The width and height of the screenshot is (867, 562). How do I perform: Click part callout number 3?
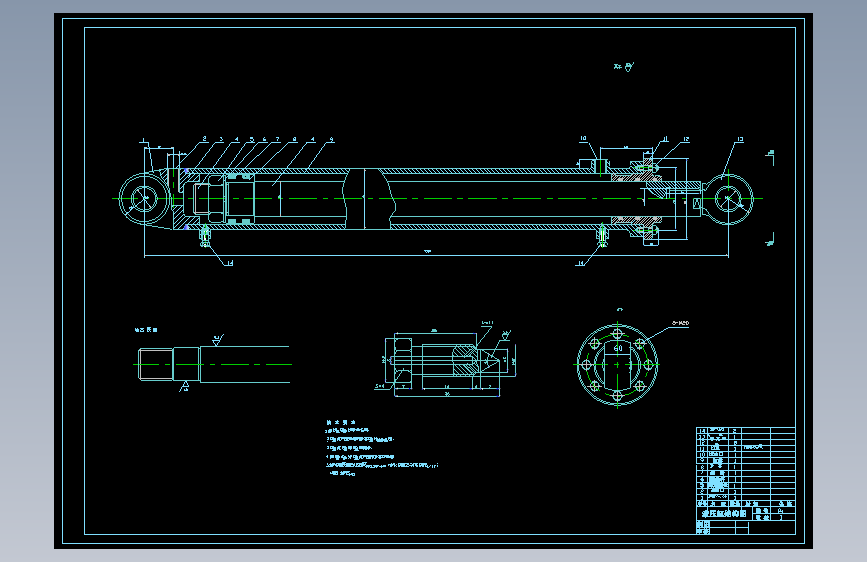coord(221,139)
